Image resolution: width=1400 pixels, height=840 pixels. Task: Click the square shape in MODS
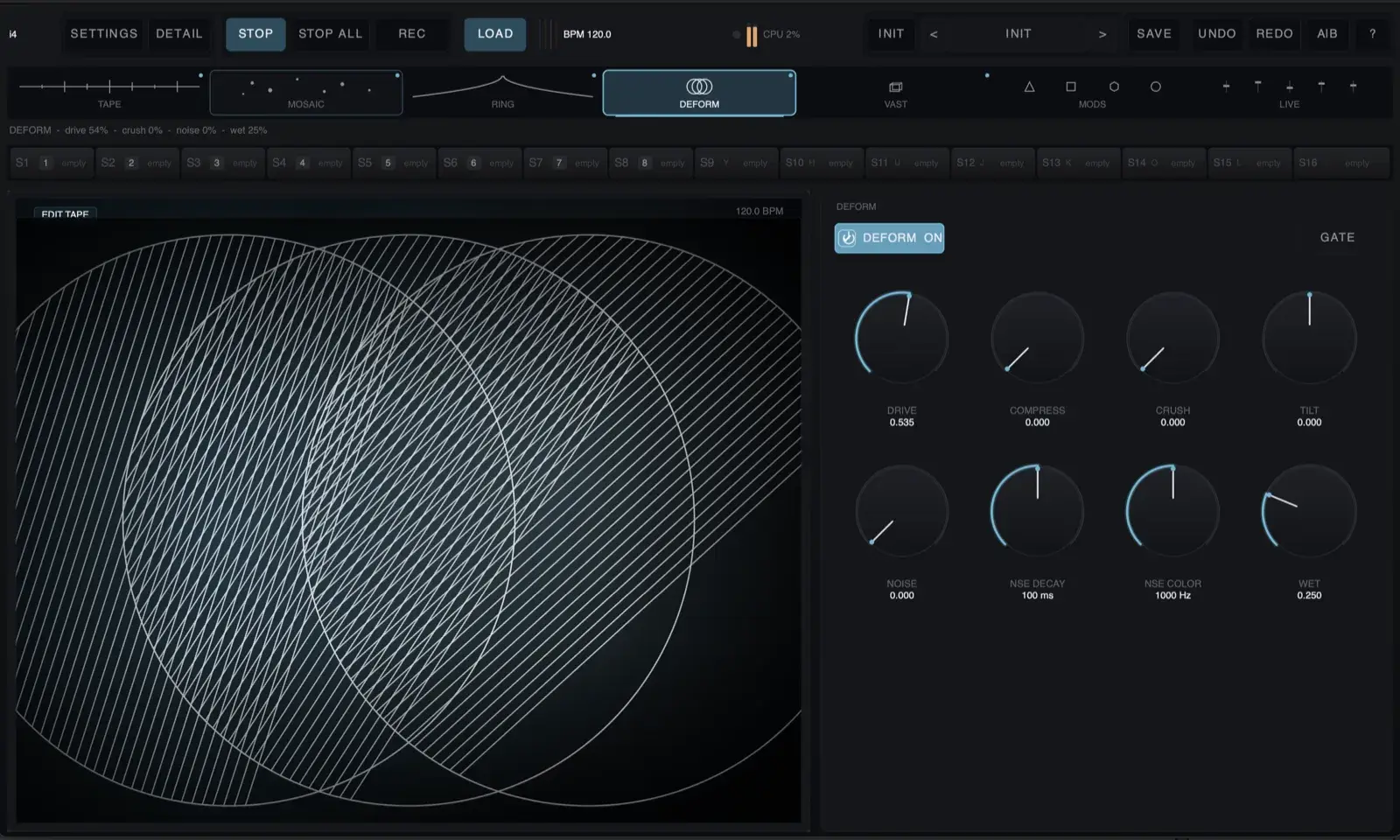coord(1071,87)
